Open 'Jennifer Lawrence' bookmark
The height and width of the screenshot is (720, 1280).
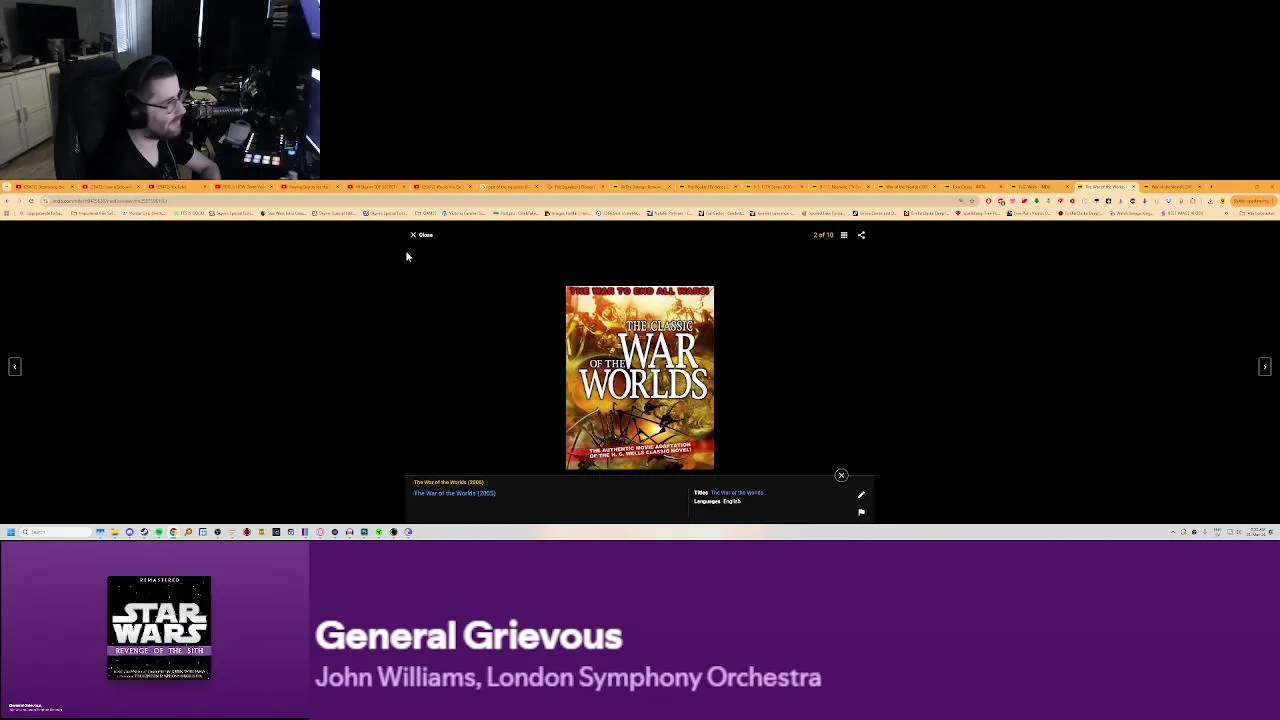pyautogui.click(x=773, y=213)
